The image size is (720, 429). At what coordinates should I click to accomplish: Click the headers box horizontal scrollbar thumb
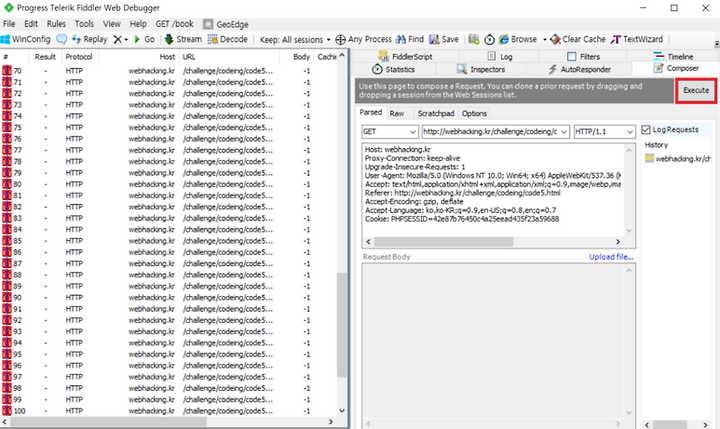[x=444, y=242]
